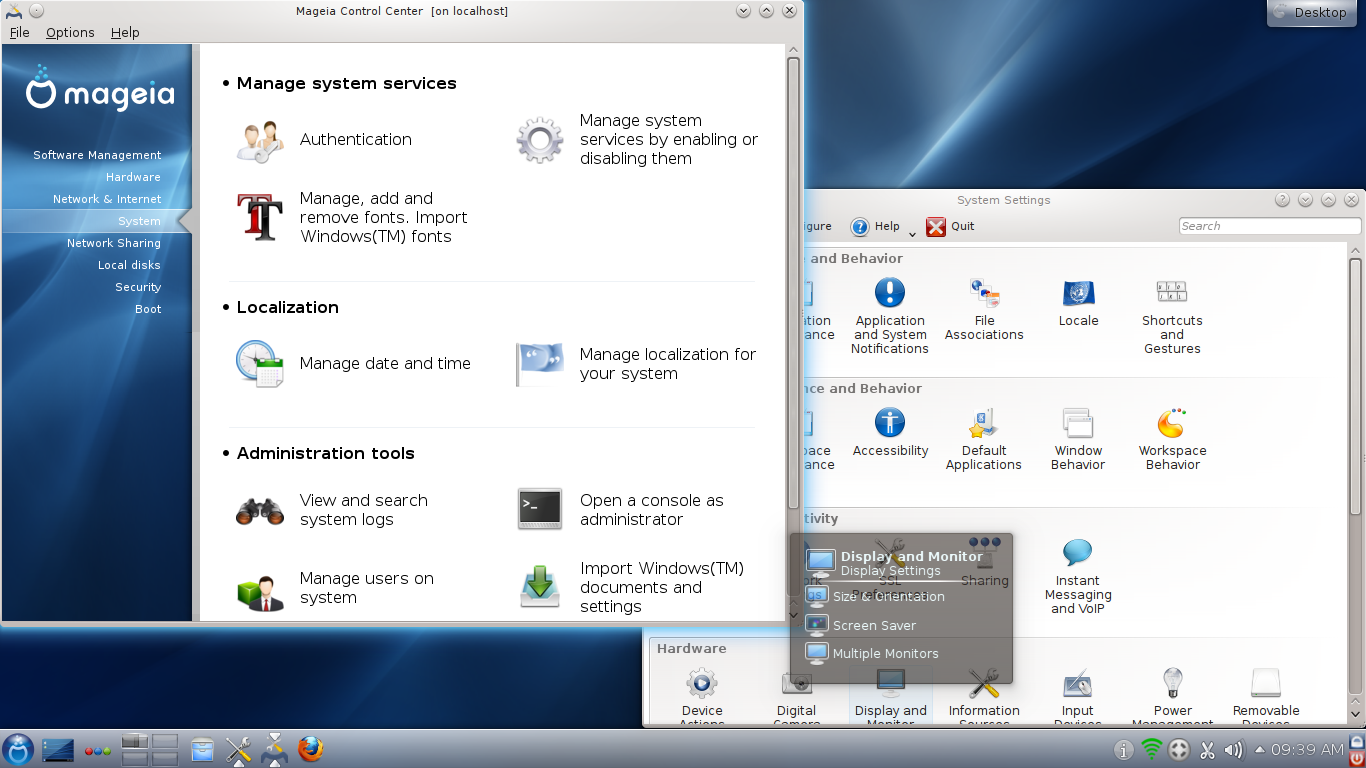1366x768 pixels.
Task: Click the System Settings window help button
Action: click(1282, 200)
